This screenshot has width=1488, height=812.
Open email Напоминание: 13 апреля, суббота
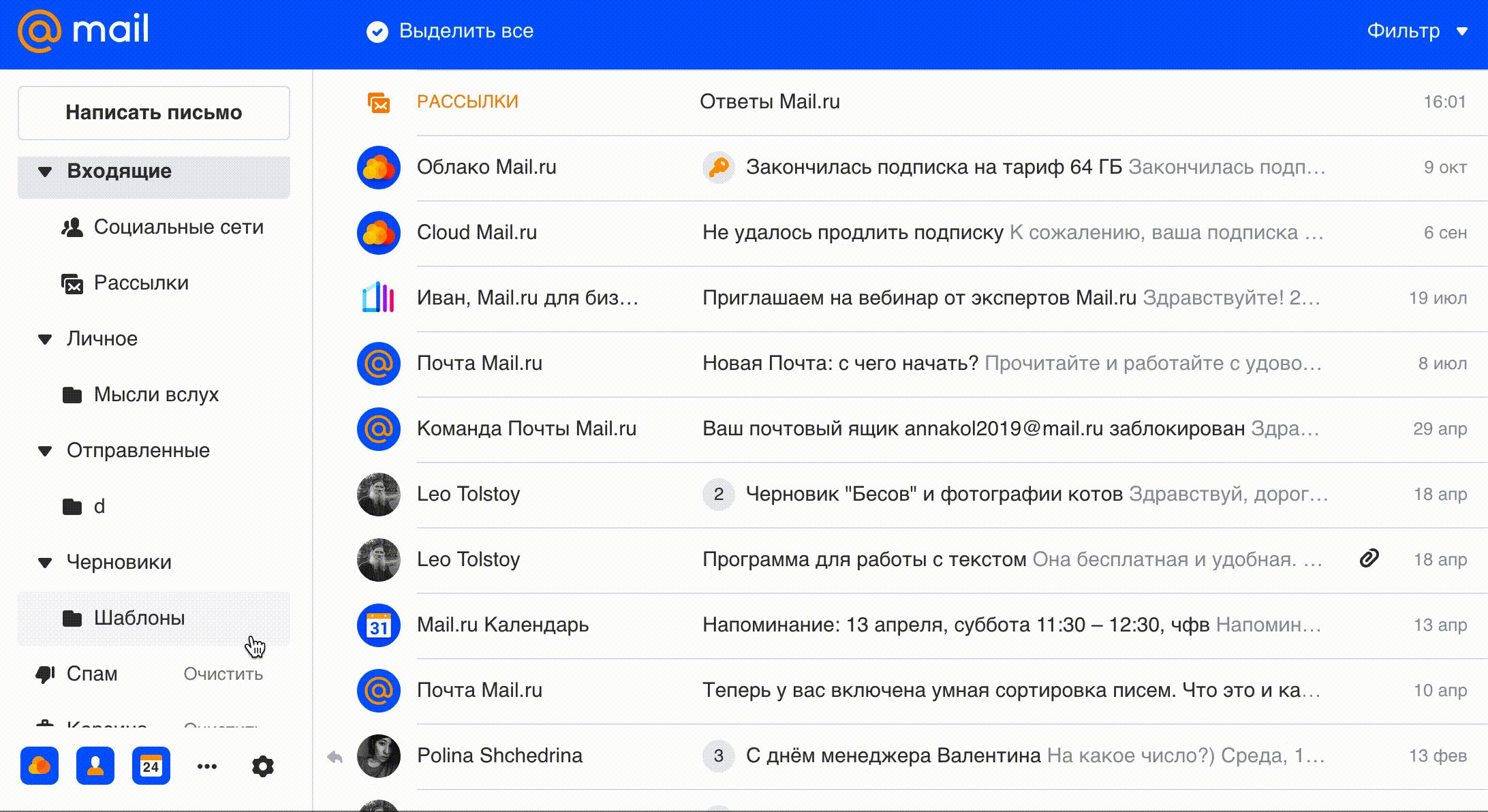(x=956, y=625)
